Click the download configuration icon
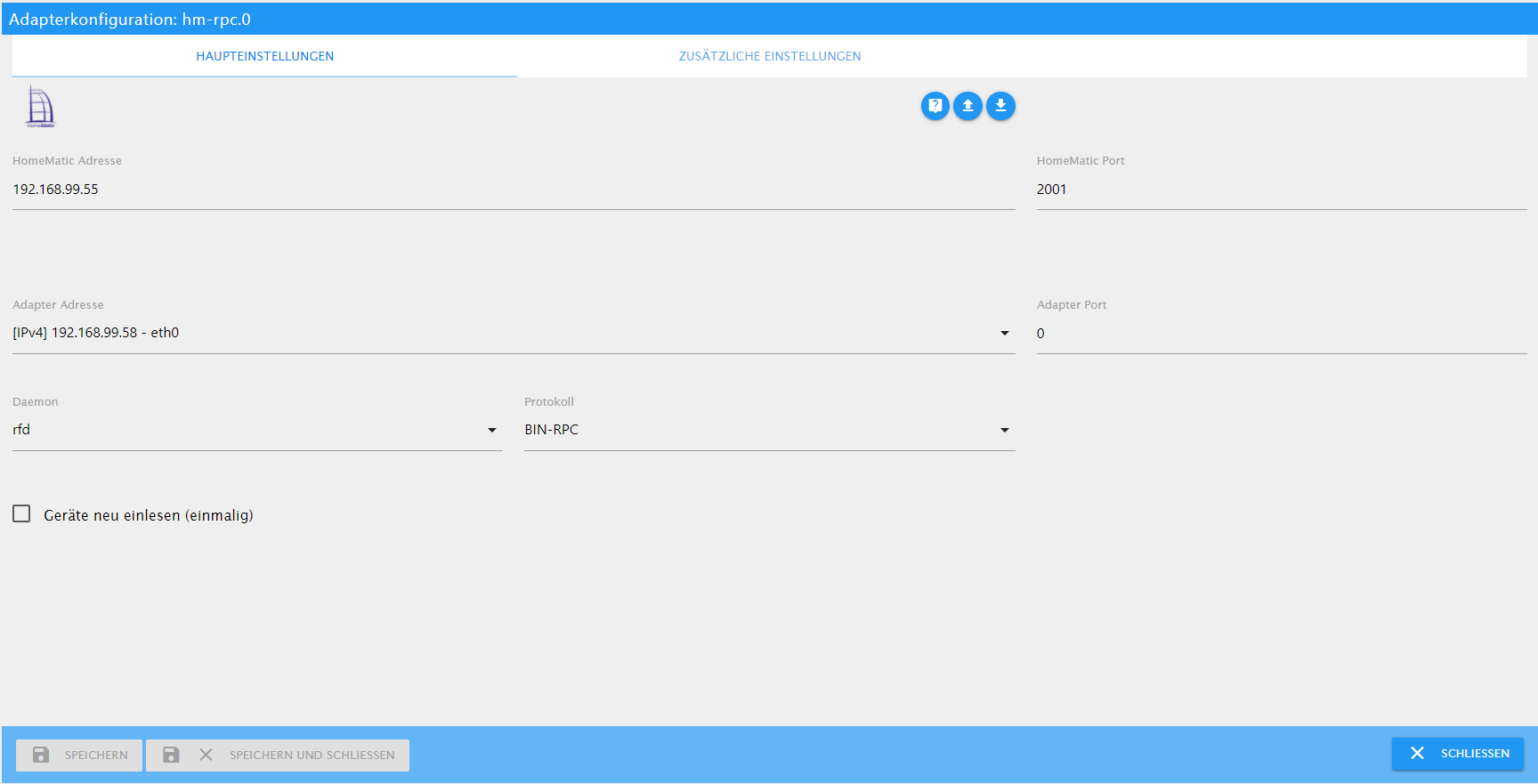 click(x=1000, y=106)
